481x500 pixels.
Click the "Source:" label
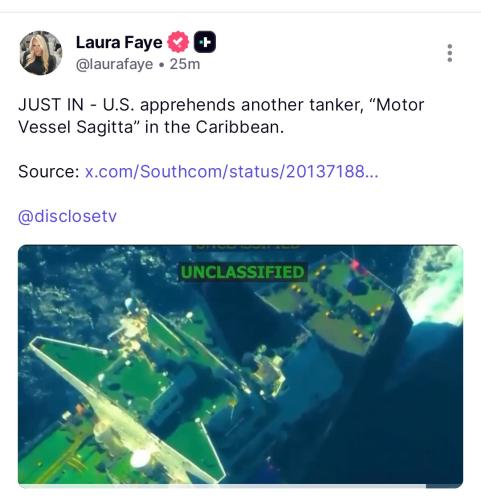(48, 171)
